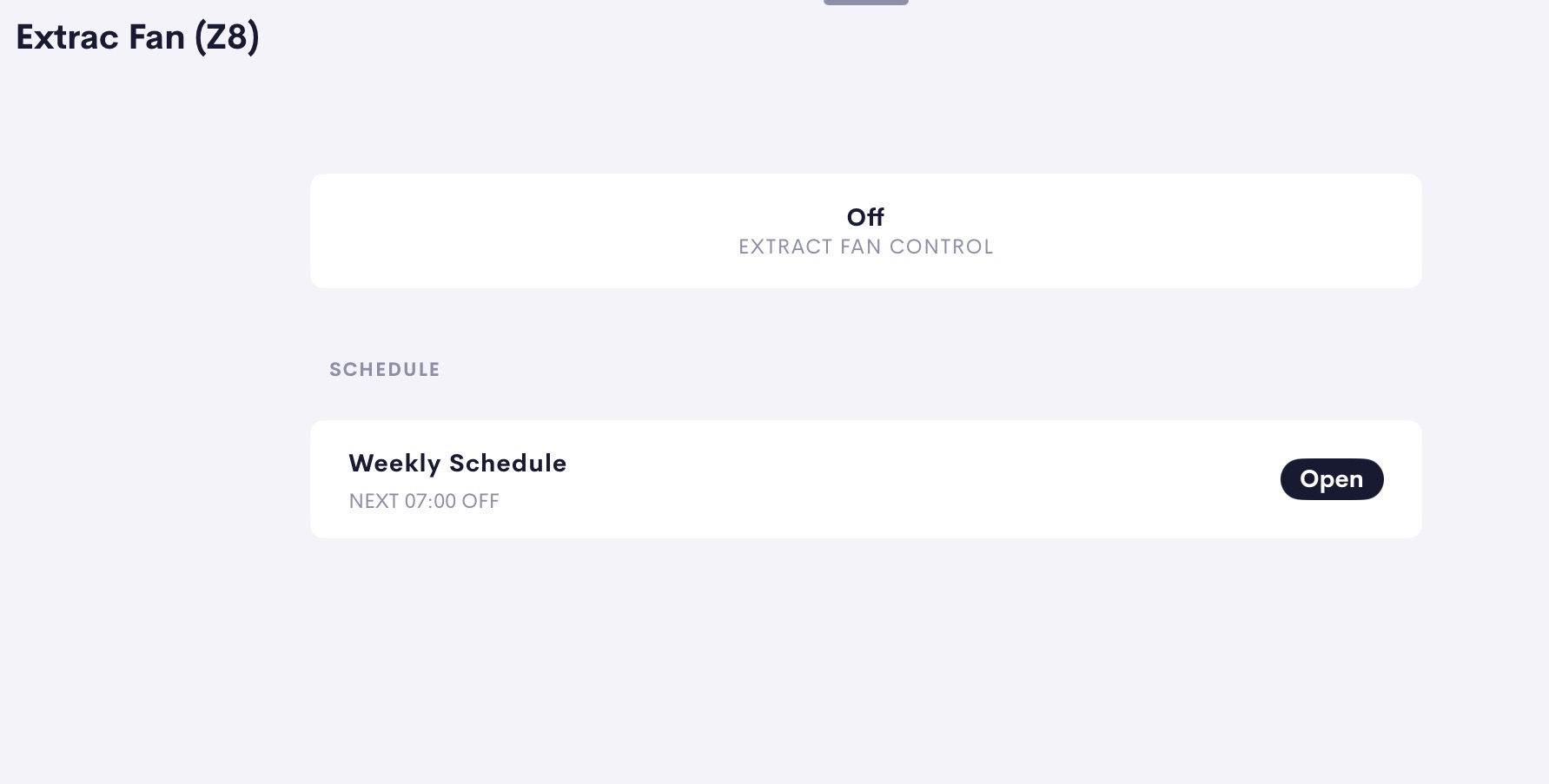Click the OFF text after 07:00
Screen dimensions: 1549x784
tap(480, 501)
